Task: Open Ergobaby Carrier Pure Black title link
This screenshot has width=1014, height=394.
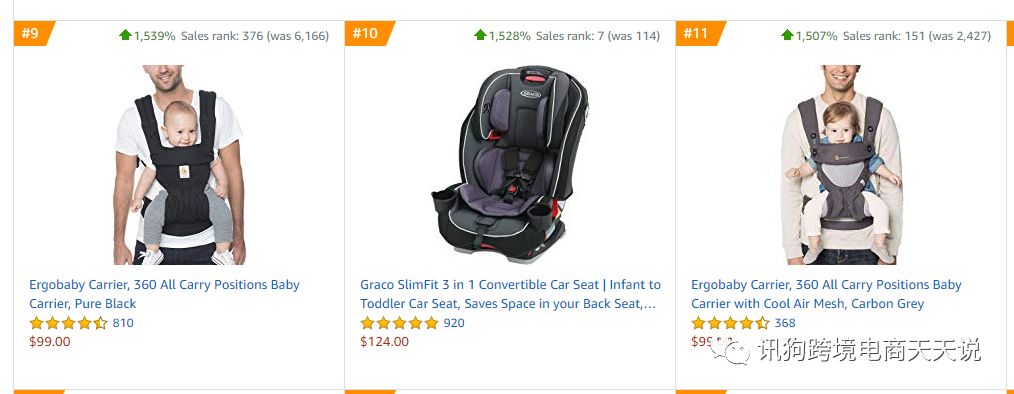Action: coord(164,294)
